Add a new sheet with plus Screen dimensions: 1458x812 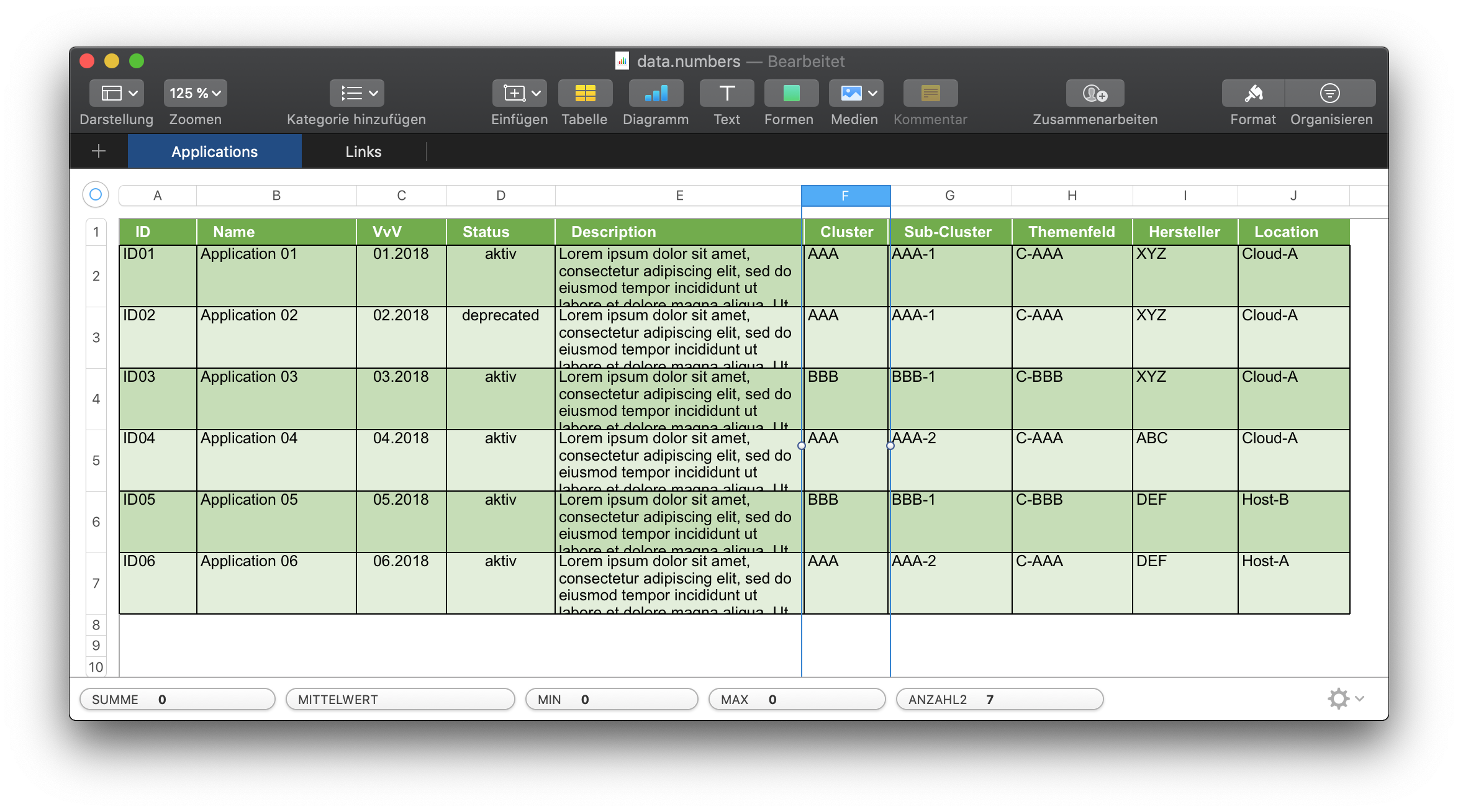tap(99, 151)
